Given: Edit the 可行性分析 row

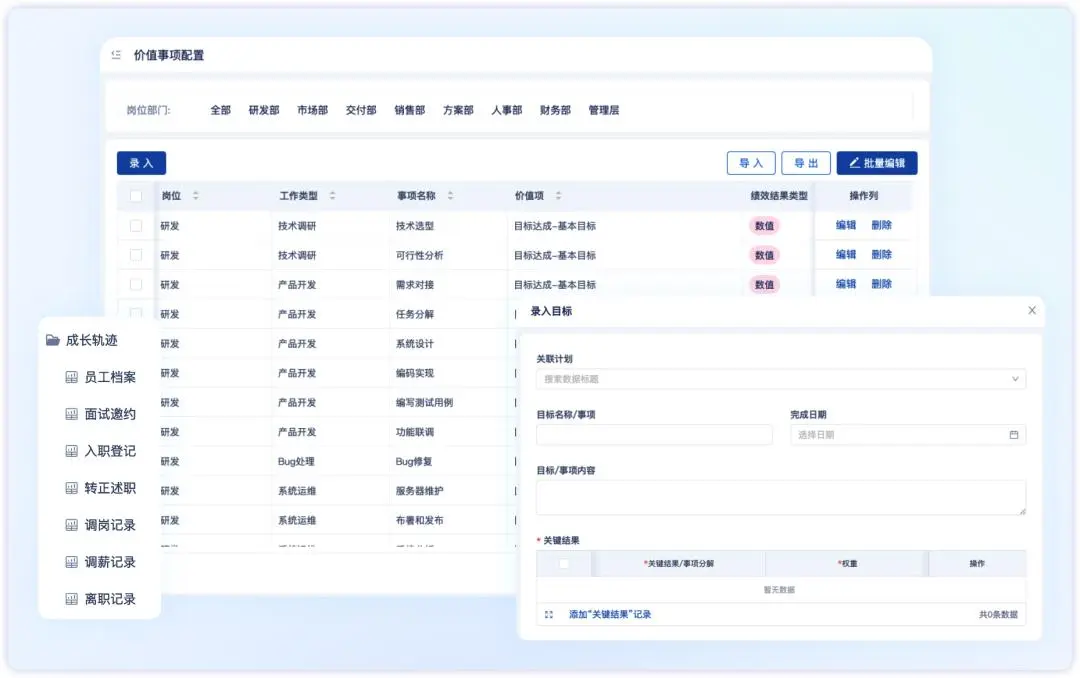Looking at the screenshot, I should tap(846, 255).
